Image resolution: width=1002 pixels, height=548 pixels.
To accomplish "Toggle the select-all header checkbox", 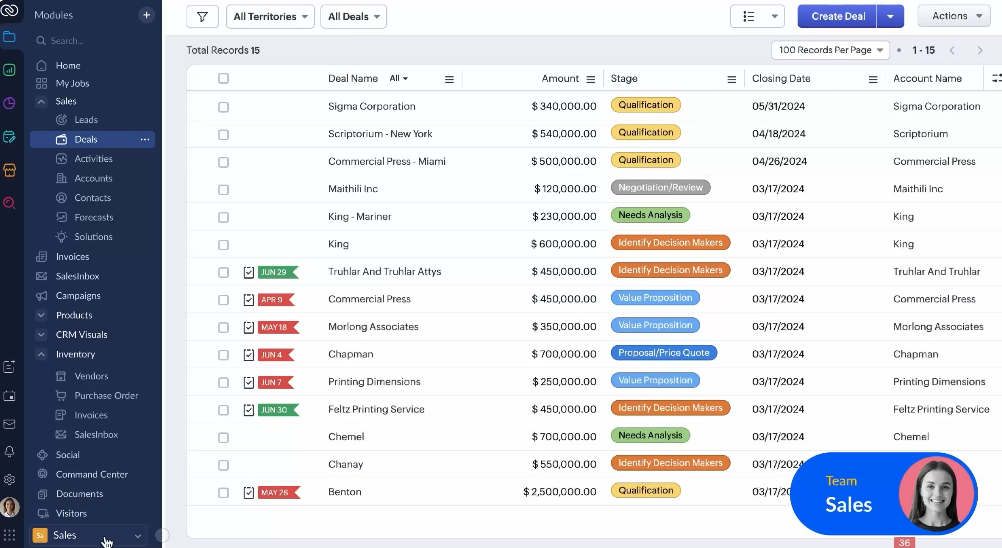I will (223, 79).
